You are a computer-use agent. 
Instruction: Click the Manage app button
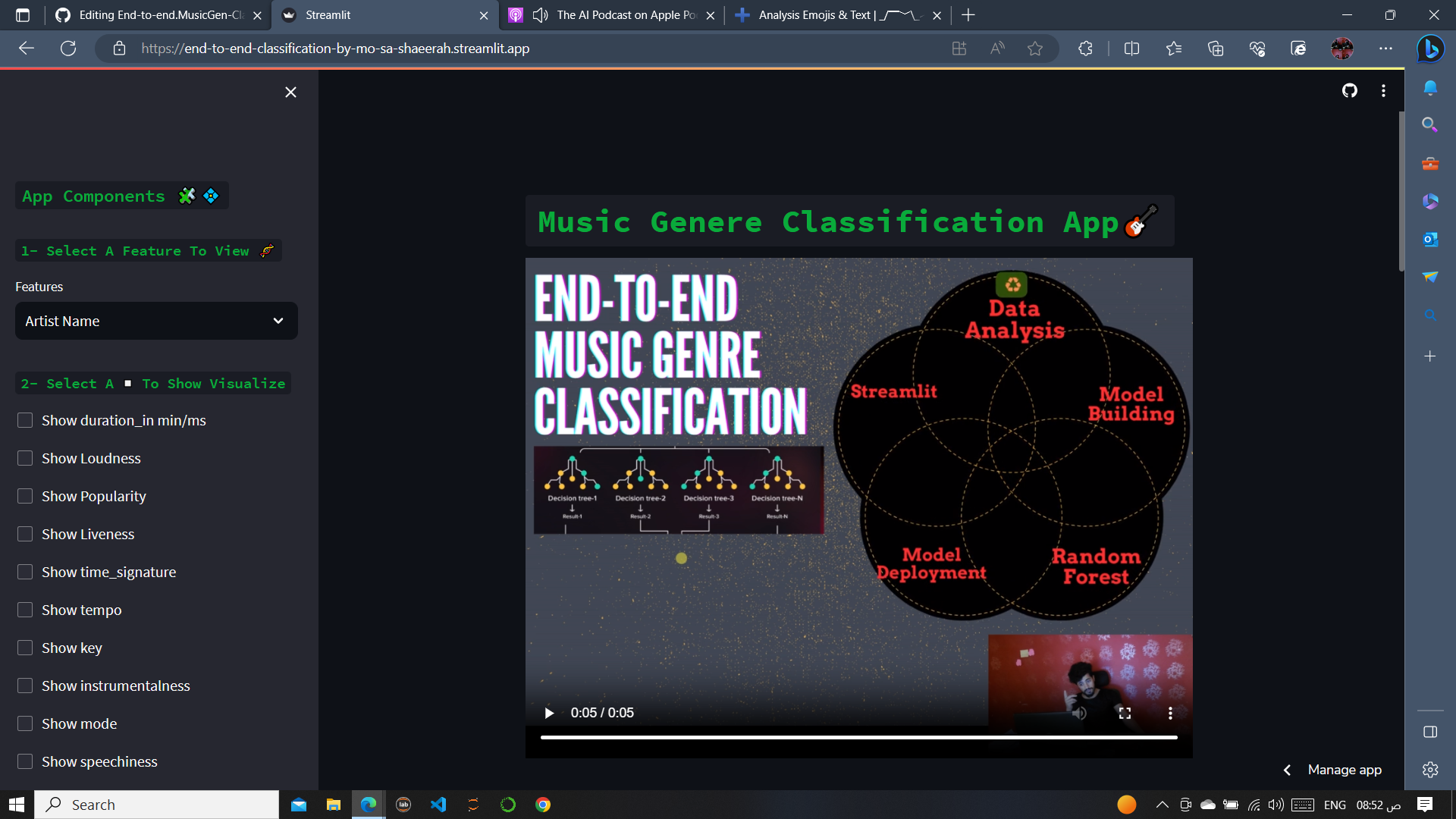click(x=1344, y=770)
